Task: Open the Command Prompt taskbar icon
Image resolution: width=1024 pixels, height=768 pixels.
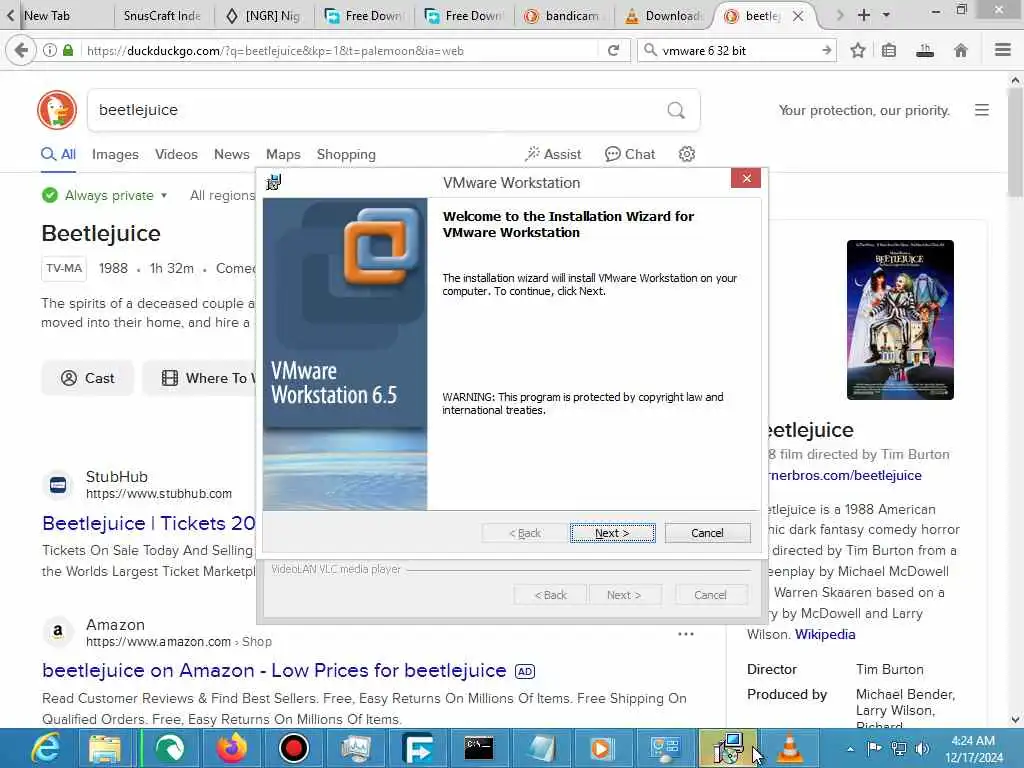Action: pyautogui.click(x=479, y=748)
